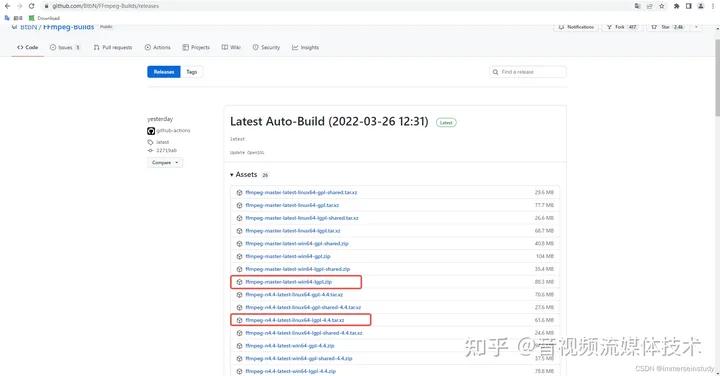Click package icon beside ffmpeg-master-latest-win64-lgpl.zip
720x376 pixels.
[x=239, y=282]
